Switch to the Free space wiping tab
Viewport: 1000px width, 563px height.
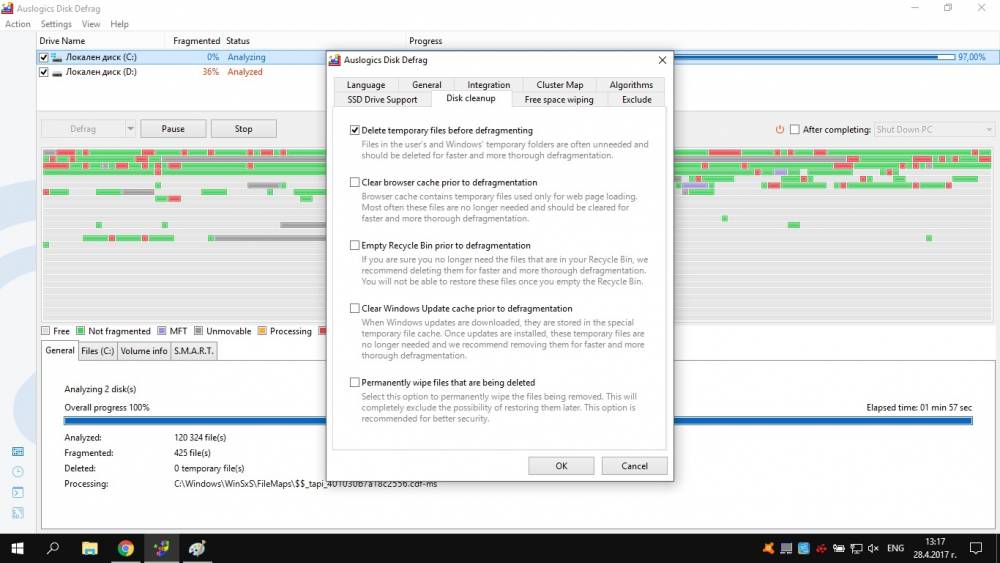point(559,99)
